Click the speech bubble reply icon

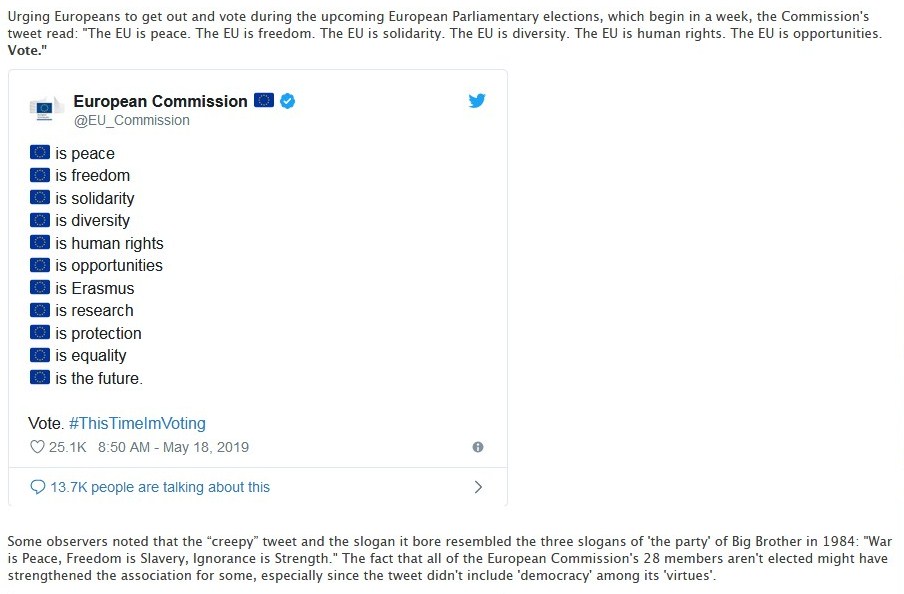[37, 487]
